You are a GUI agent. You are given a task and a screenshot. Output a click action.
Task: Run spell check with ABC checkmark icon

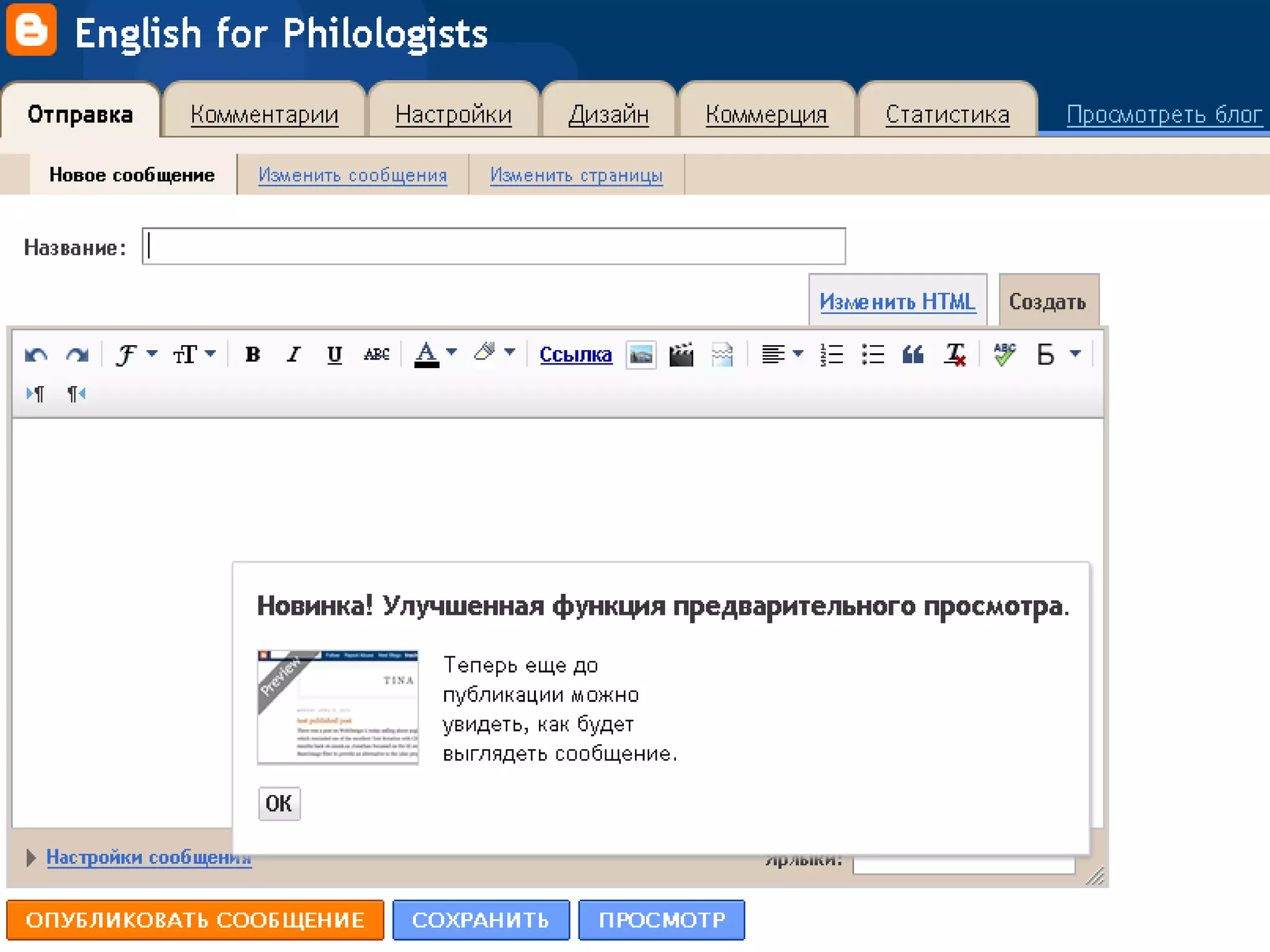coord(1004,355)
